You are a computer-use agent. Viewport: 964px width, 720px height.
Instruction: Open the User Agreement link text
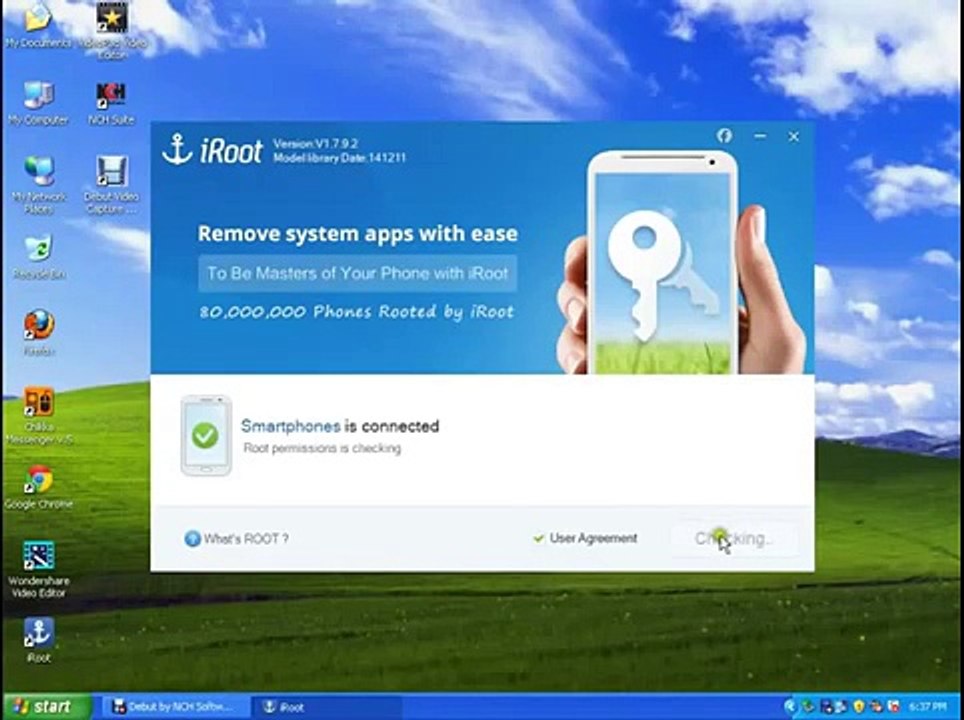(x=593, y=538)
